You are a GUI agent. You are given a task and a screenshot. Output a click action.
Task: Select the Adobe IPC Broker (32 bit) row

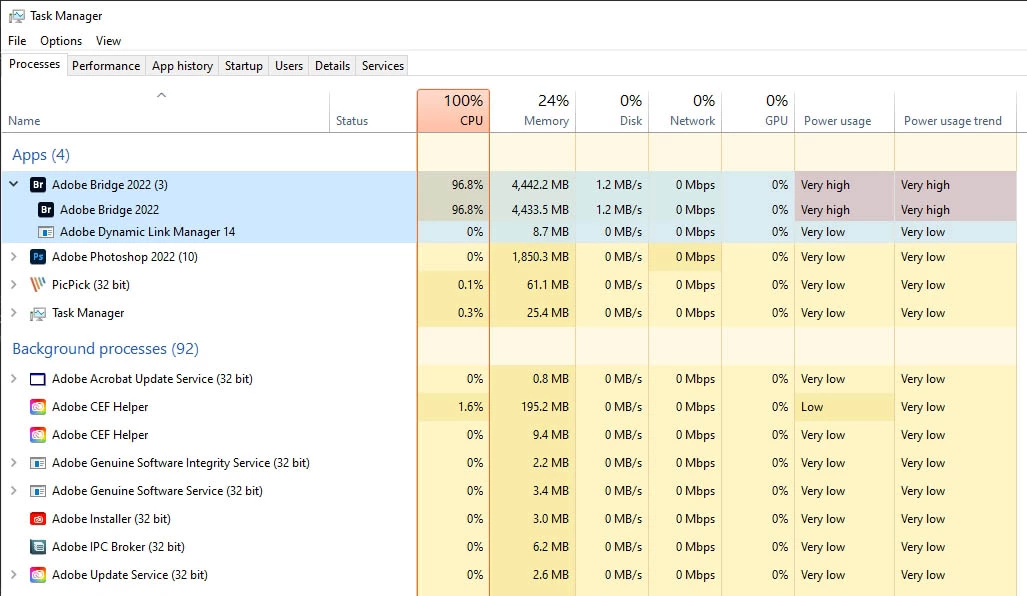tap(509, 547)
